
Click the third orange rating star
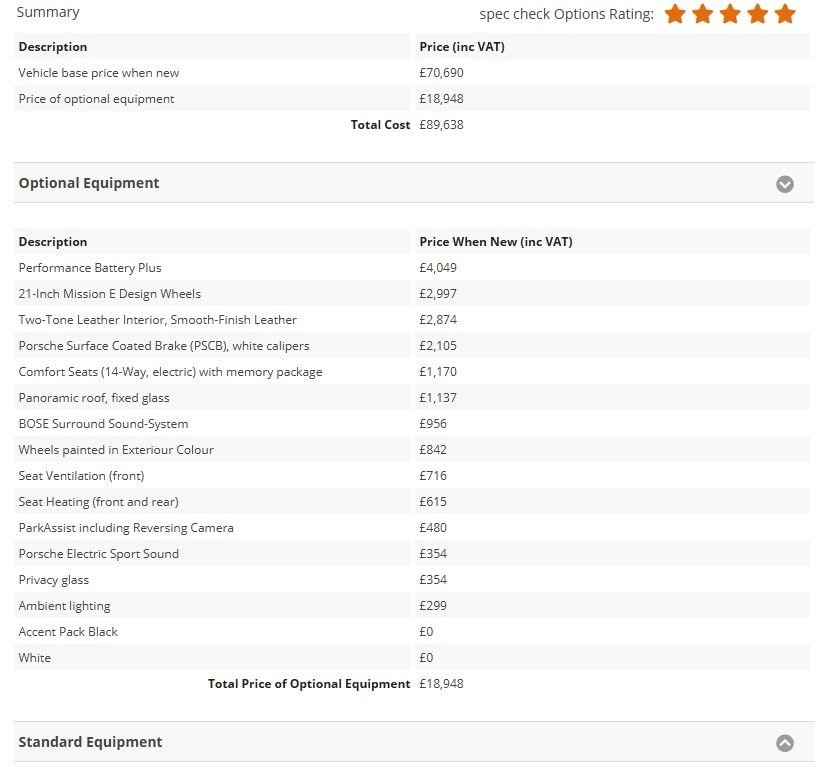(730, 14)
